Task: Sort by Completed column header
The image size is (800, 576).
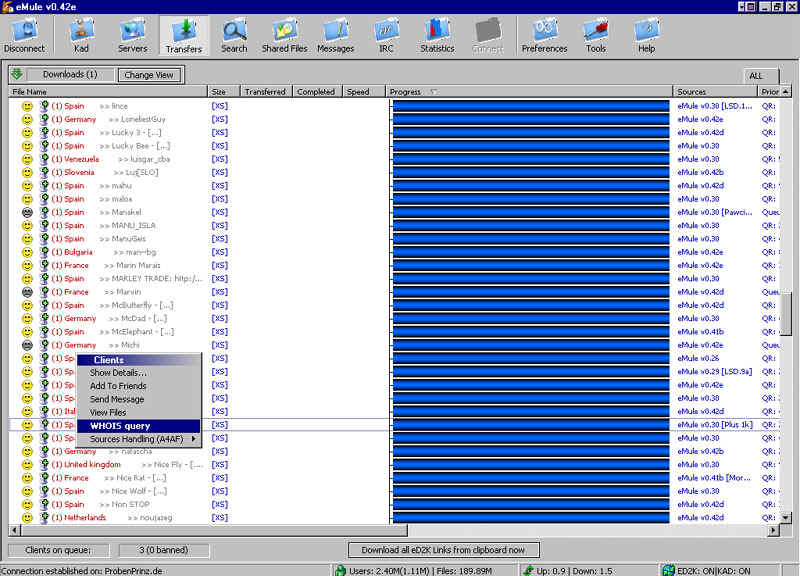Action: (x=317, y=91)
